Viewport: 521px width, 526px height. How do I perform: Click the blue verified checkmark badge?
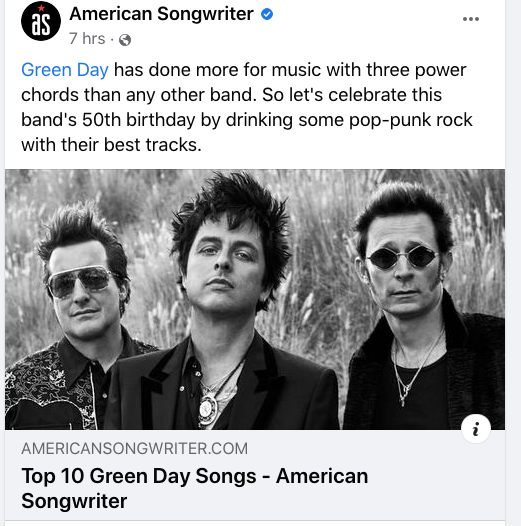point(267,14)
